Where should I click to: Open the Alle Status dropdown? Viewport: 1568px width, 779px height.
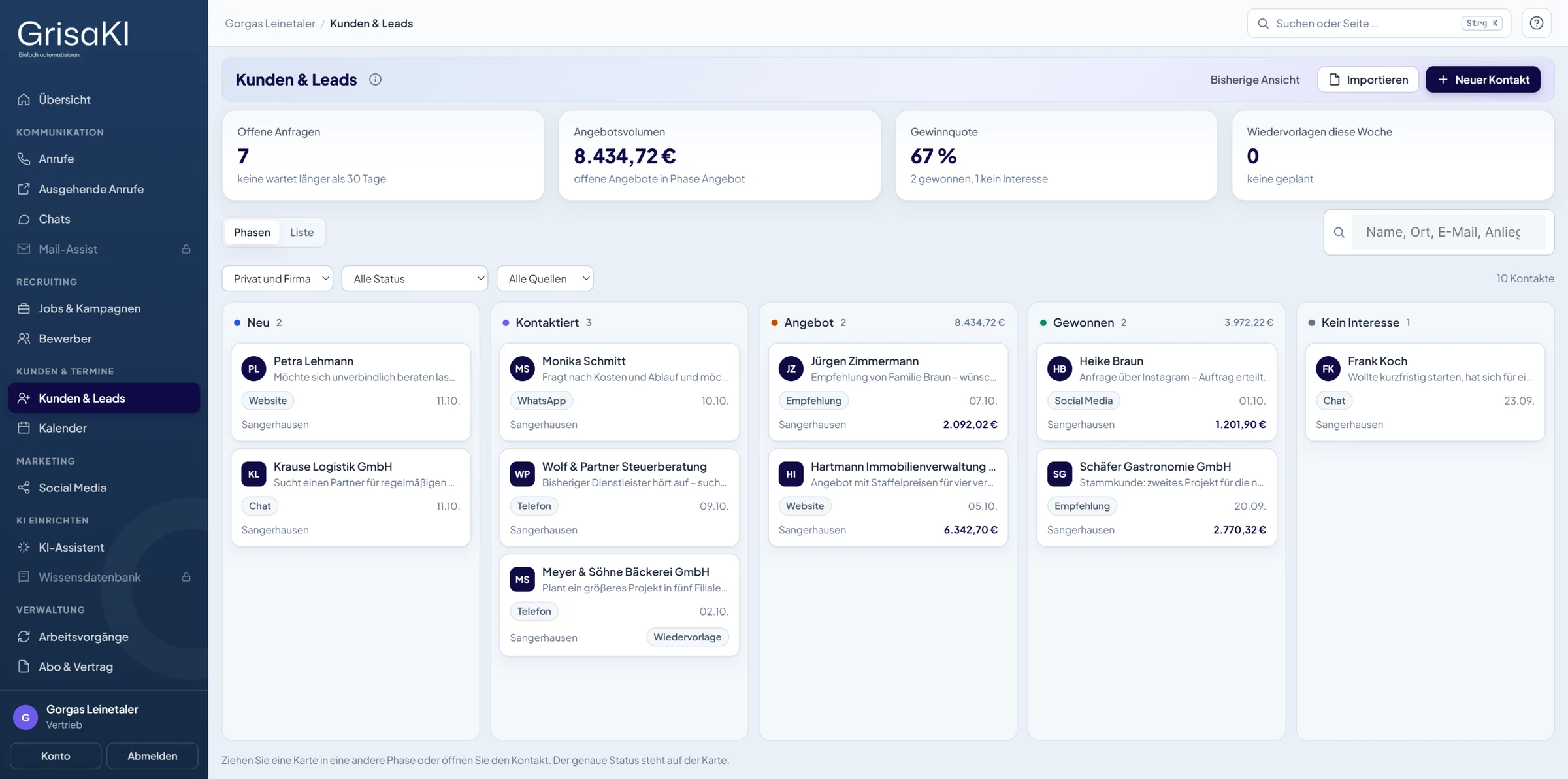coord(415,278)
